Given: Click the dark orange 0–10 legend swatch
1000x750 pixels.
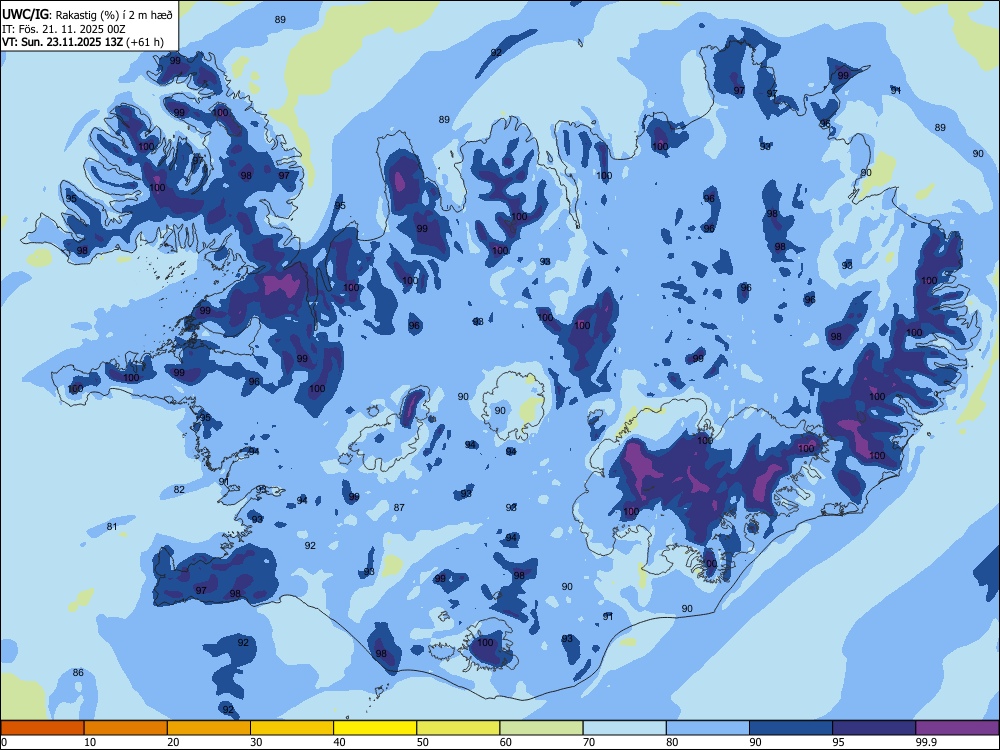Looking at the screenshot, I should click(42, 728).
